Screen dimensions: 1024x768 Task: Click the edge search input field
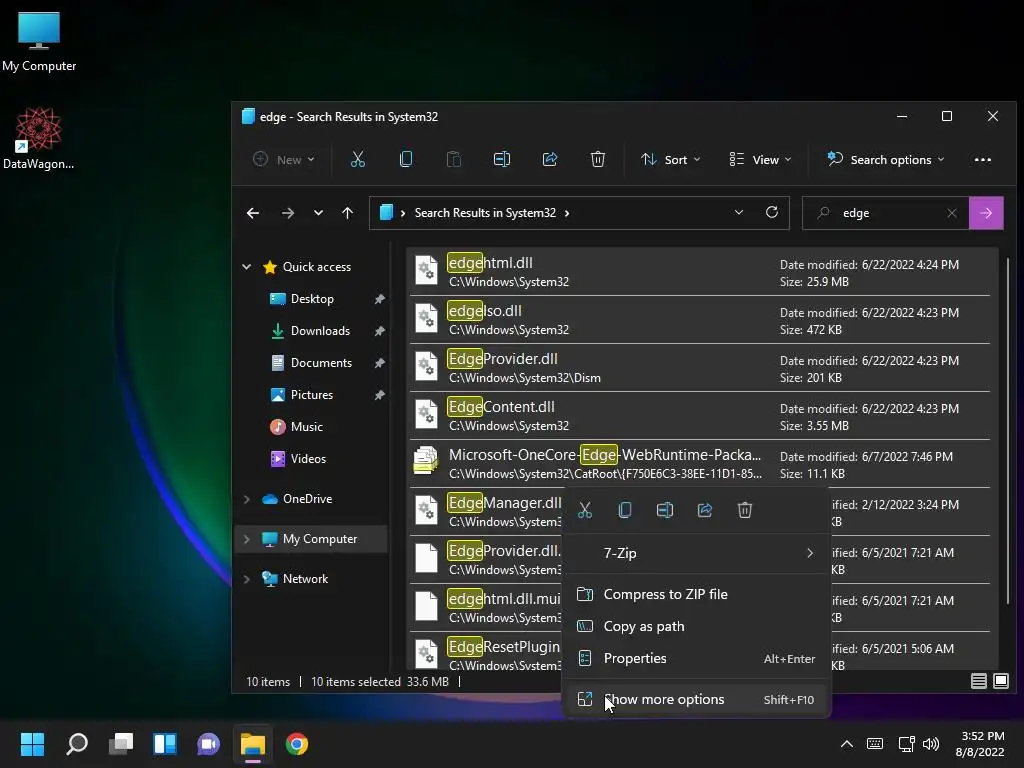[x=888, y=213]
